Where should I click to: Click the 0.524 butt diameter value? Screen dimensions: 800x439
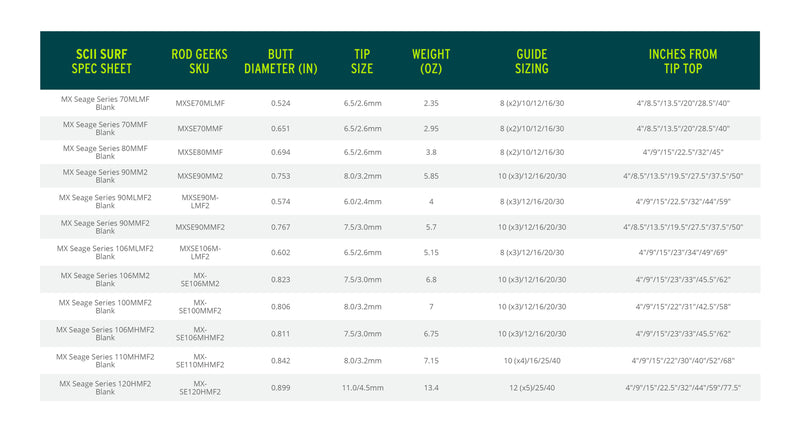(x=280, y=102)
